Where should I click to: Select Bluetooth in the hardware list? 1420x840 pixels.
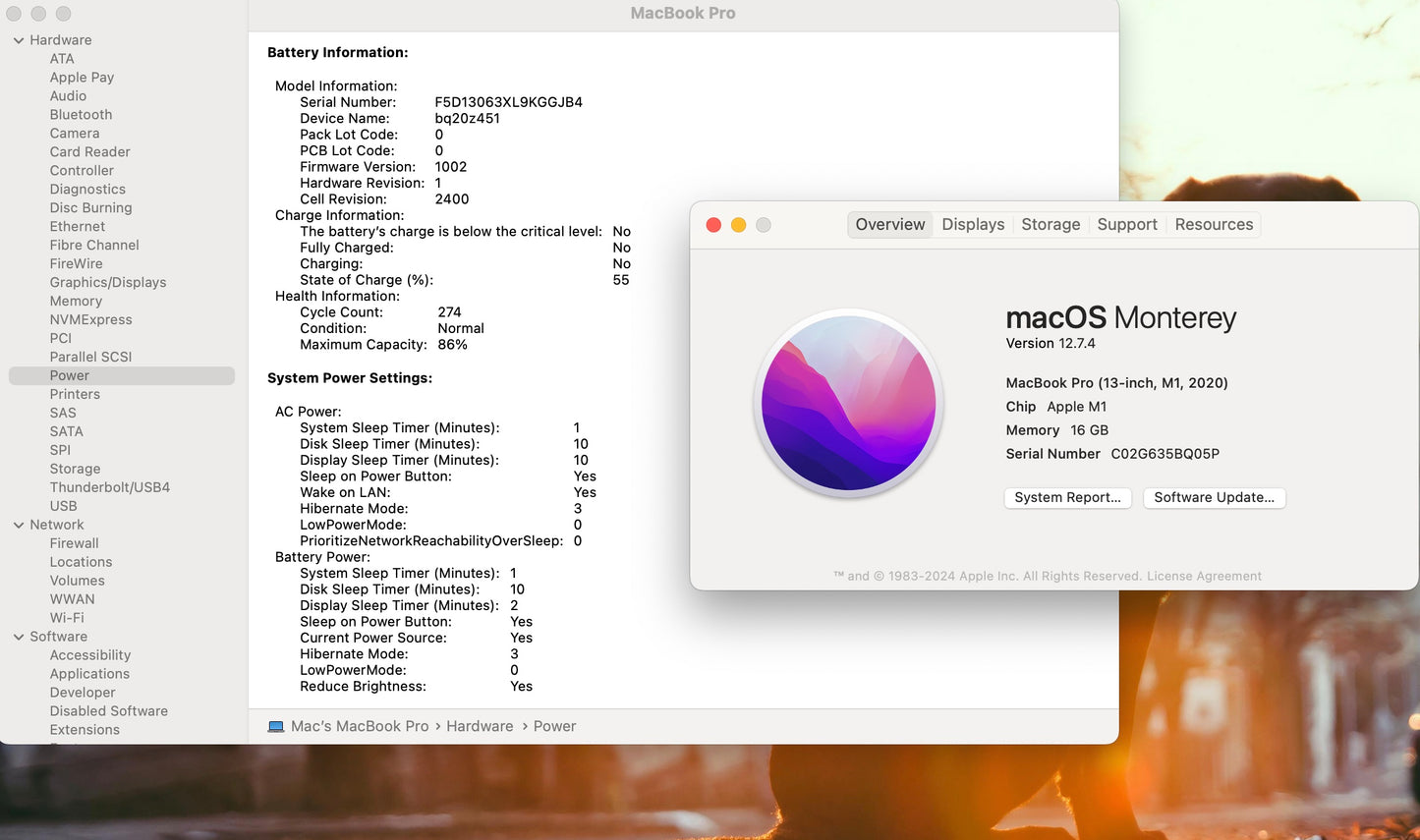coord(81,115)
